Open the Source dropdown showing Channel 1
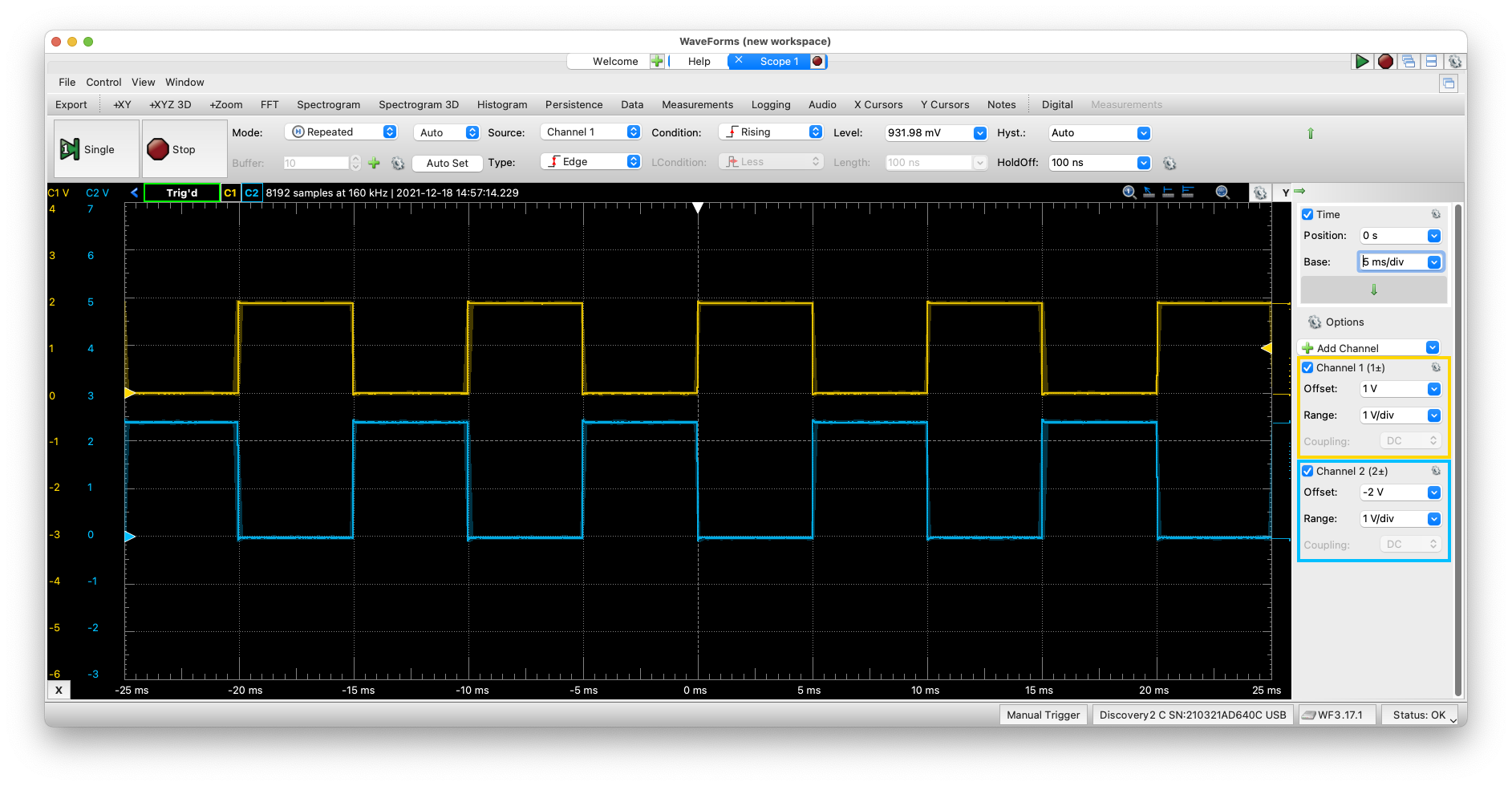The height and width of the screenshot is (786, 1512). tap(590, 132)
